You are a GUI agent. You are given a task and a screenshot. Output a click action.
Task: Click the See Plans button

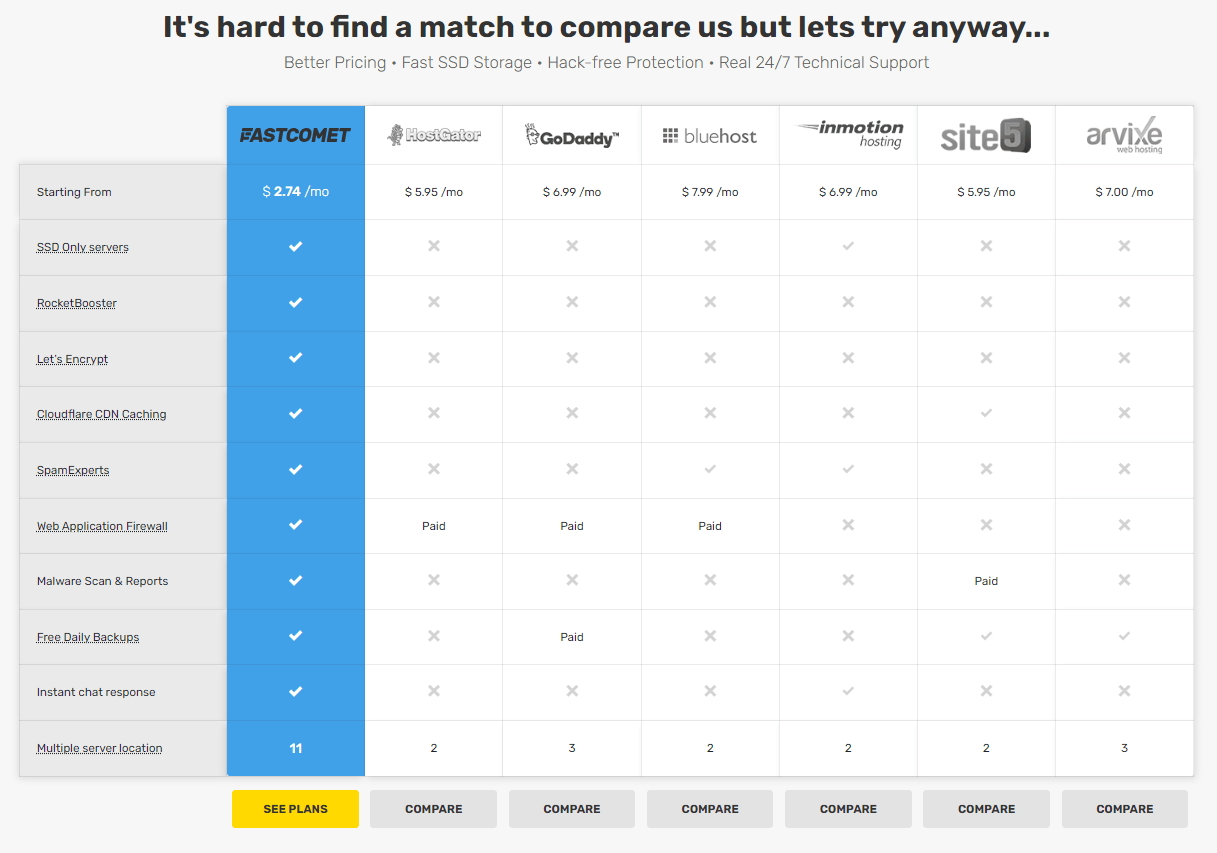coord(295,809)
